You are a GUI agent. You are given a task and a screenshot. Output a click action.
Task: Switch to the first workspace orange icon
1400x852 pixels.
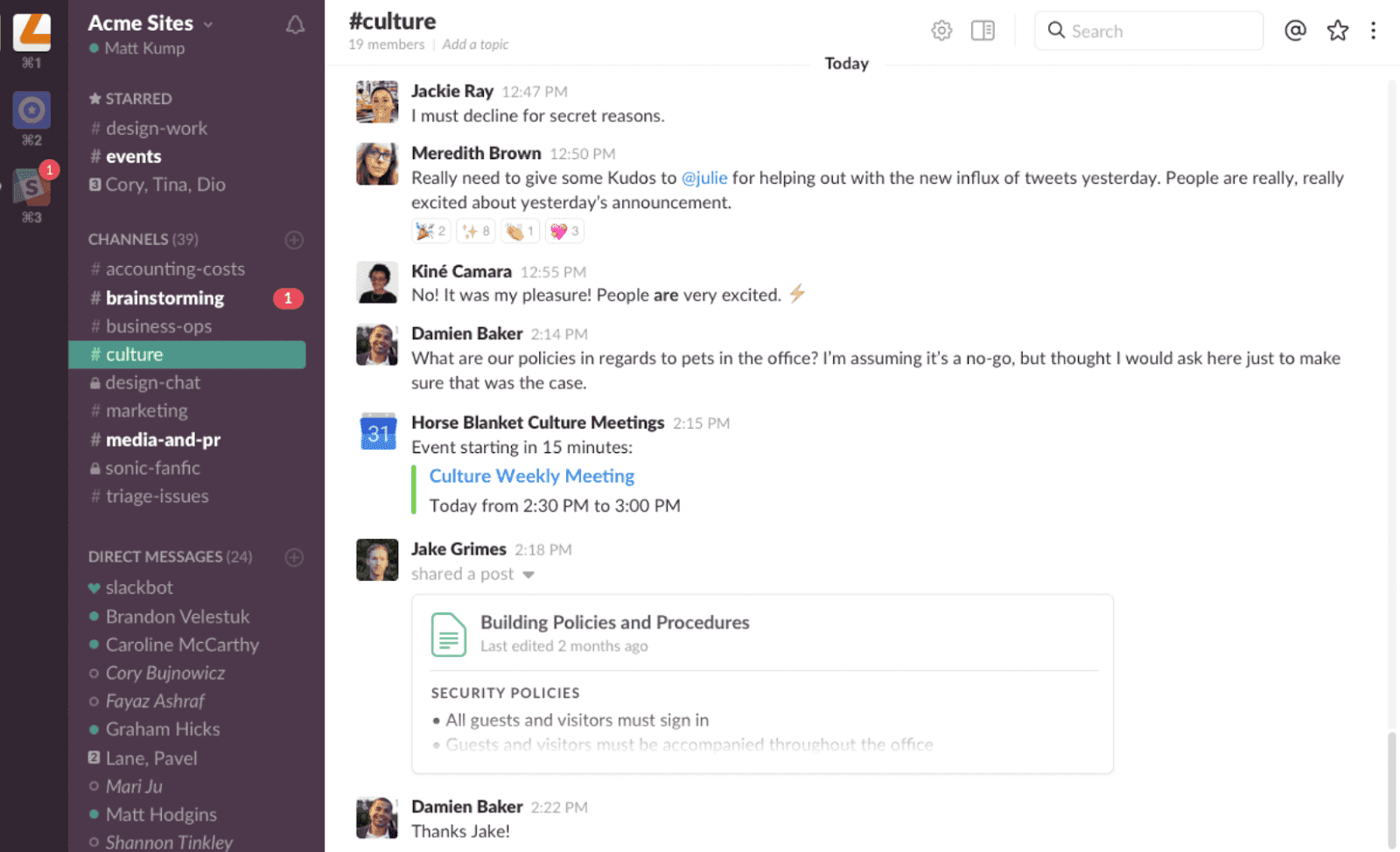pos(31,31)
